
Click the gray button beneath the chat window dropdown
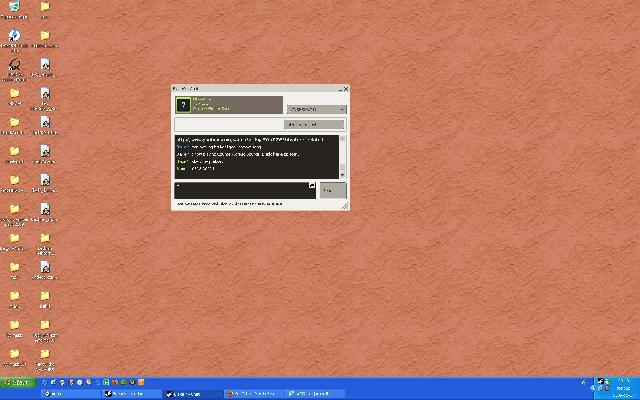tap(314, 124)
